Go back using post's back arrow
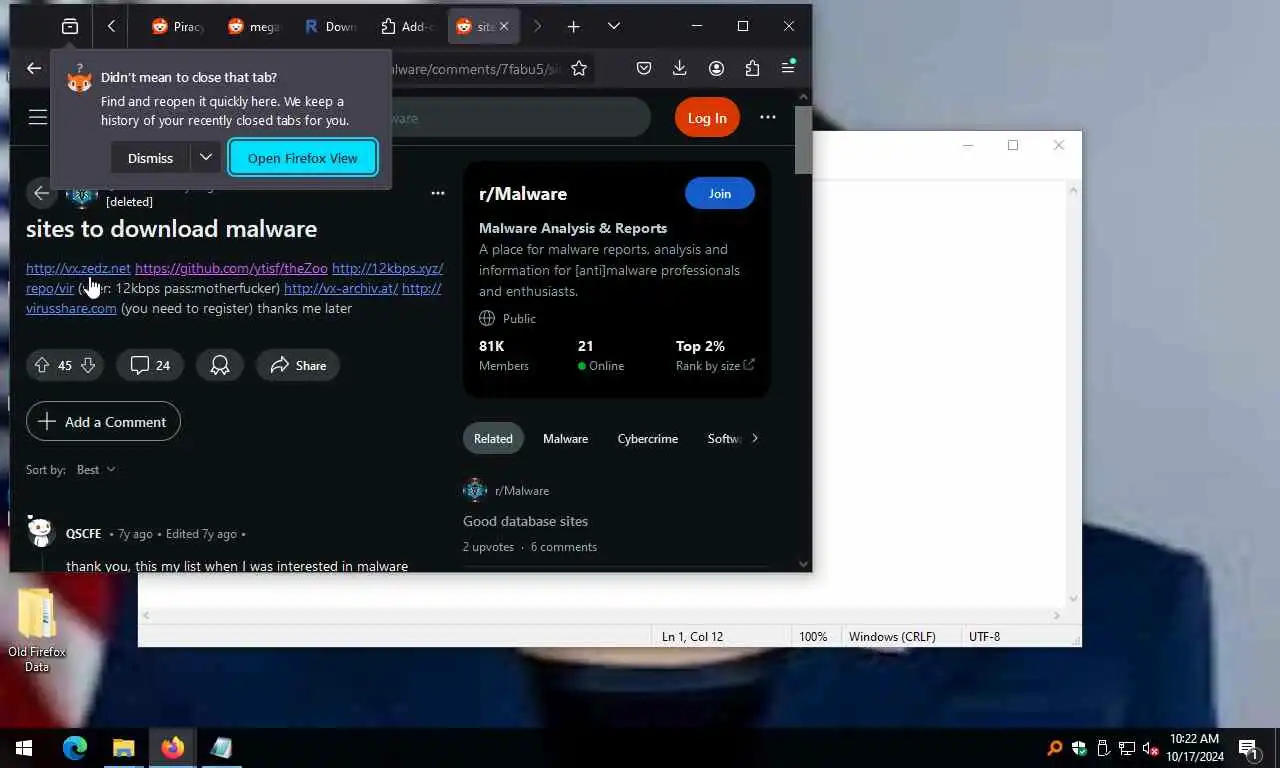 (41, 193)
